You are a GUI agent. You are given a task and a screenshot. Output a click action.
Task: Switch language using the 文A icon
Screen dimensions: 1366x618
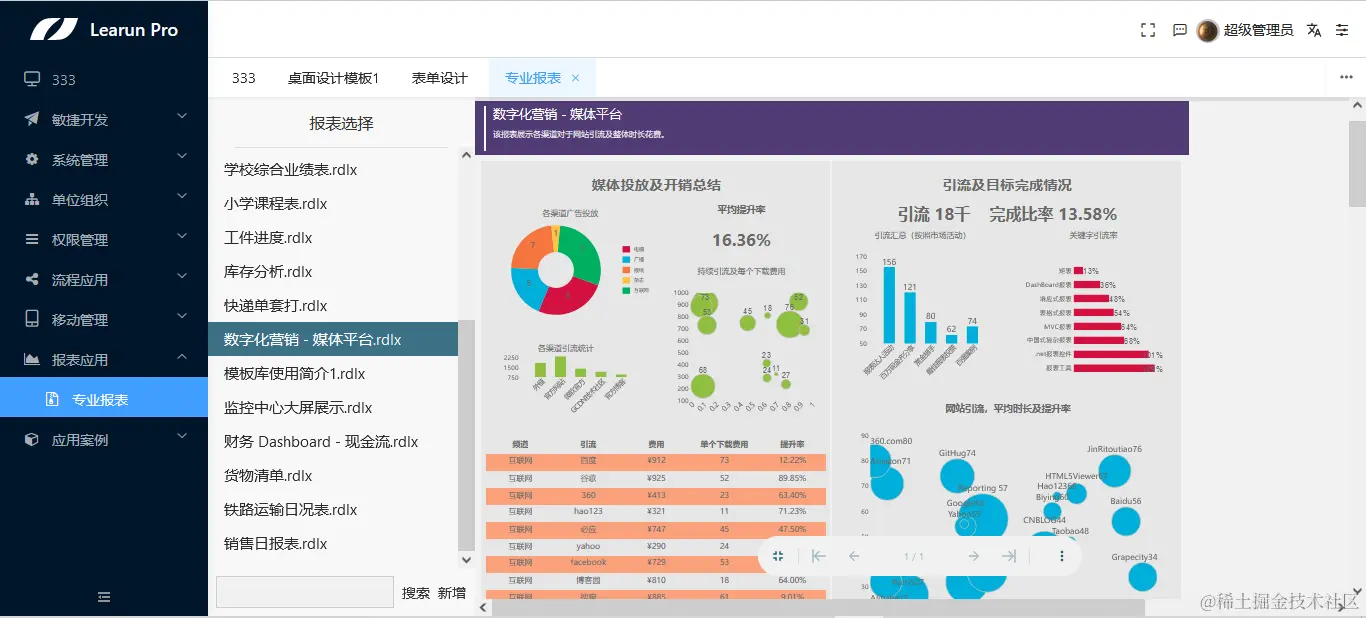click(x=1313, y=30)
